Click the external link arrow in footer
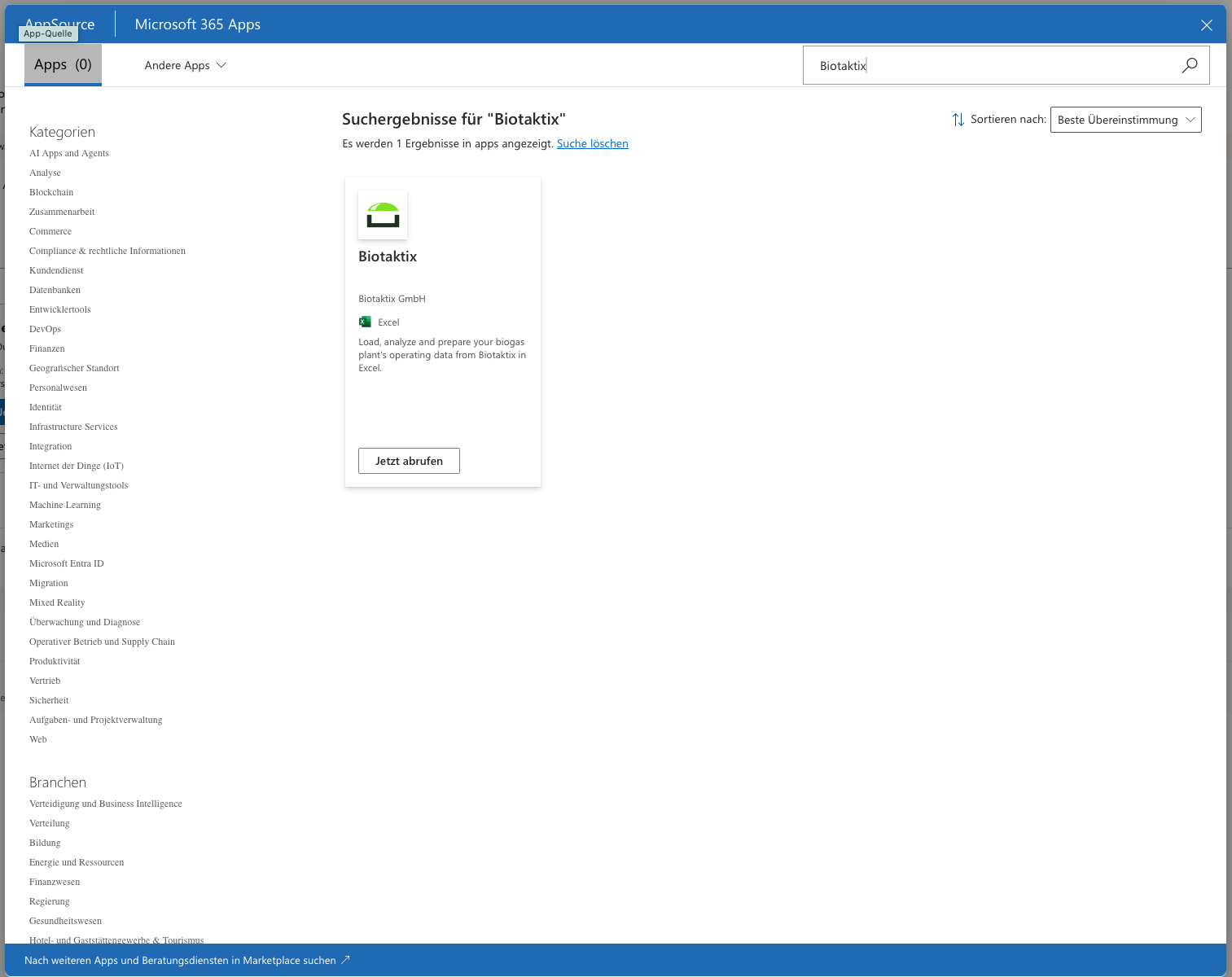The height and width of the screenshot is (977, 1232). pyautogui.click(x=345, y=960)
